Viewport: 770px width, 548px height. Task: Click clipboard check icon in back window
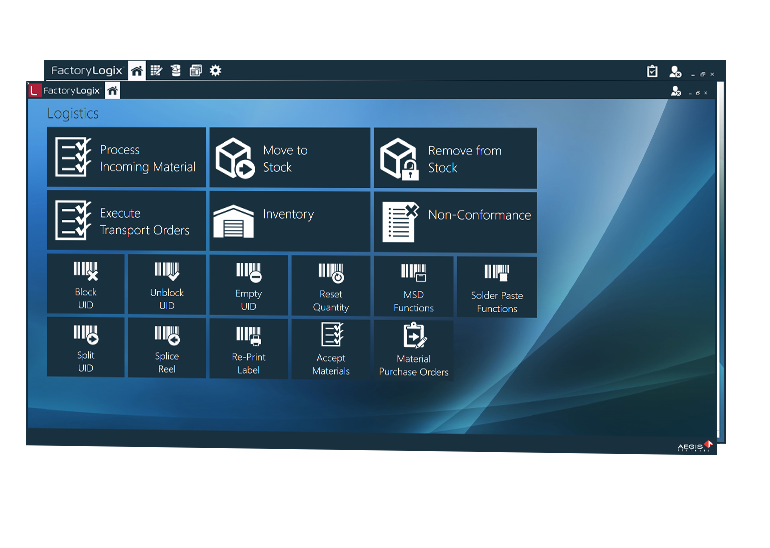tap(652, 72)
